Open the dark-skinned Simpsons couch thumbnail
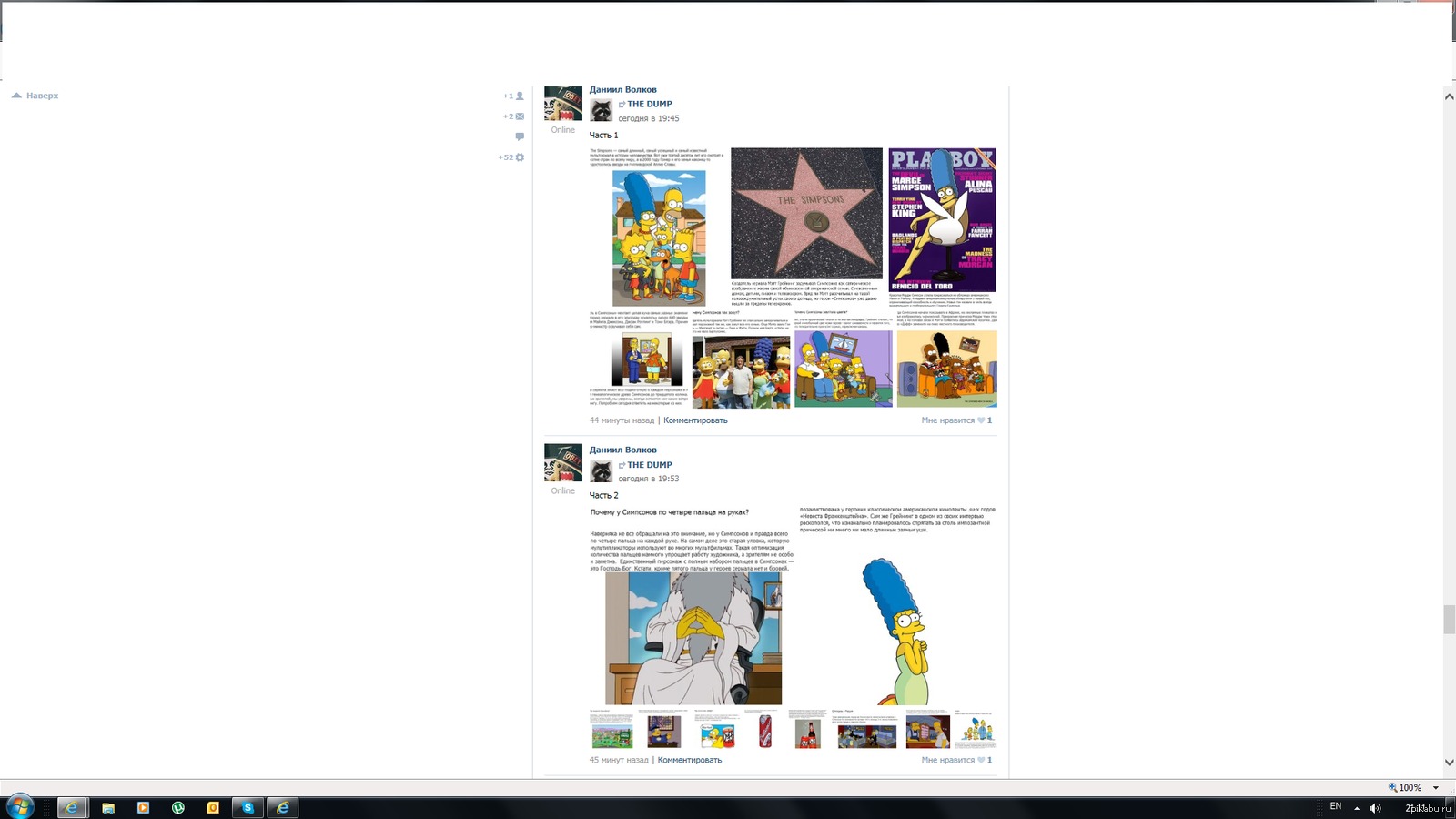1456x819 pixels. tap(946, 369)
